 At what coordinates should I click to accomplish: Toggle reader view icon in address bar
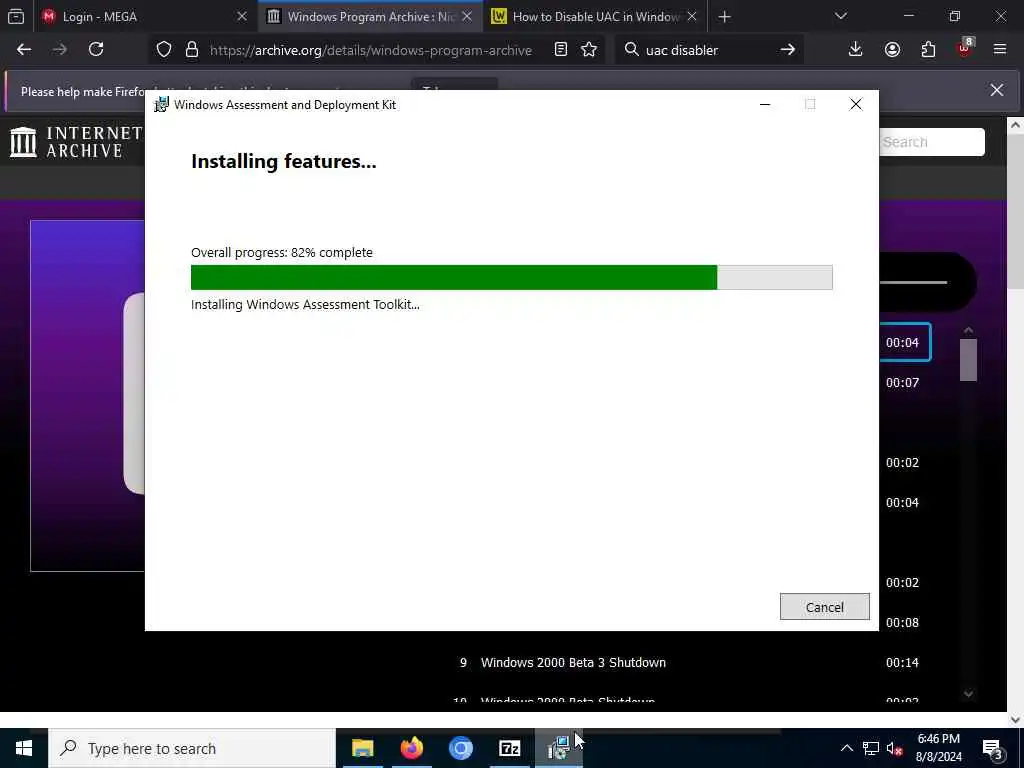coord(560,50)
